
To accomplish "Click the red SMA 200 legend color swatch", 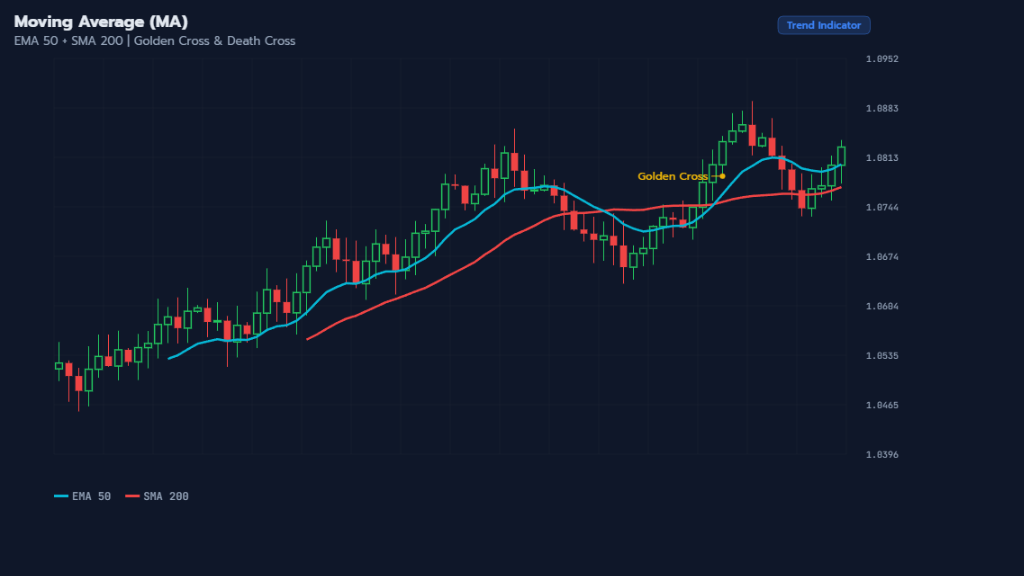I will [x=131, y=496].
